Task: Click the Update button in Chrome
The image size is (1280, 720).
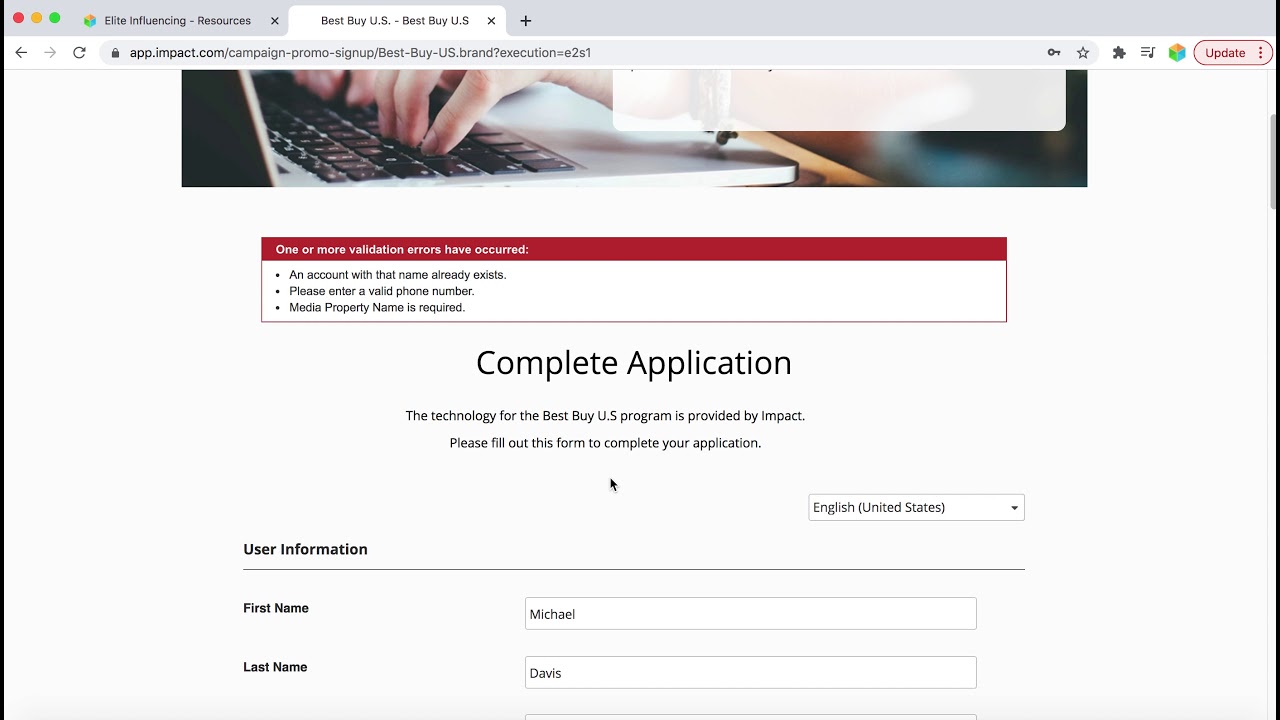Action: pos(1232,53)
